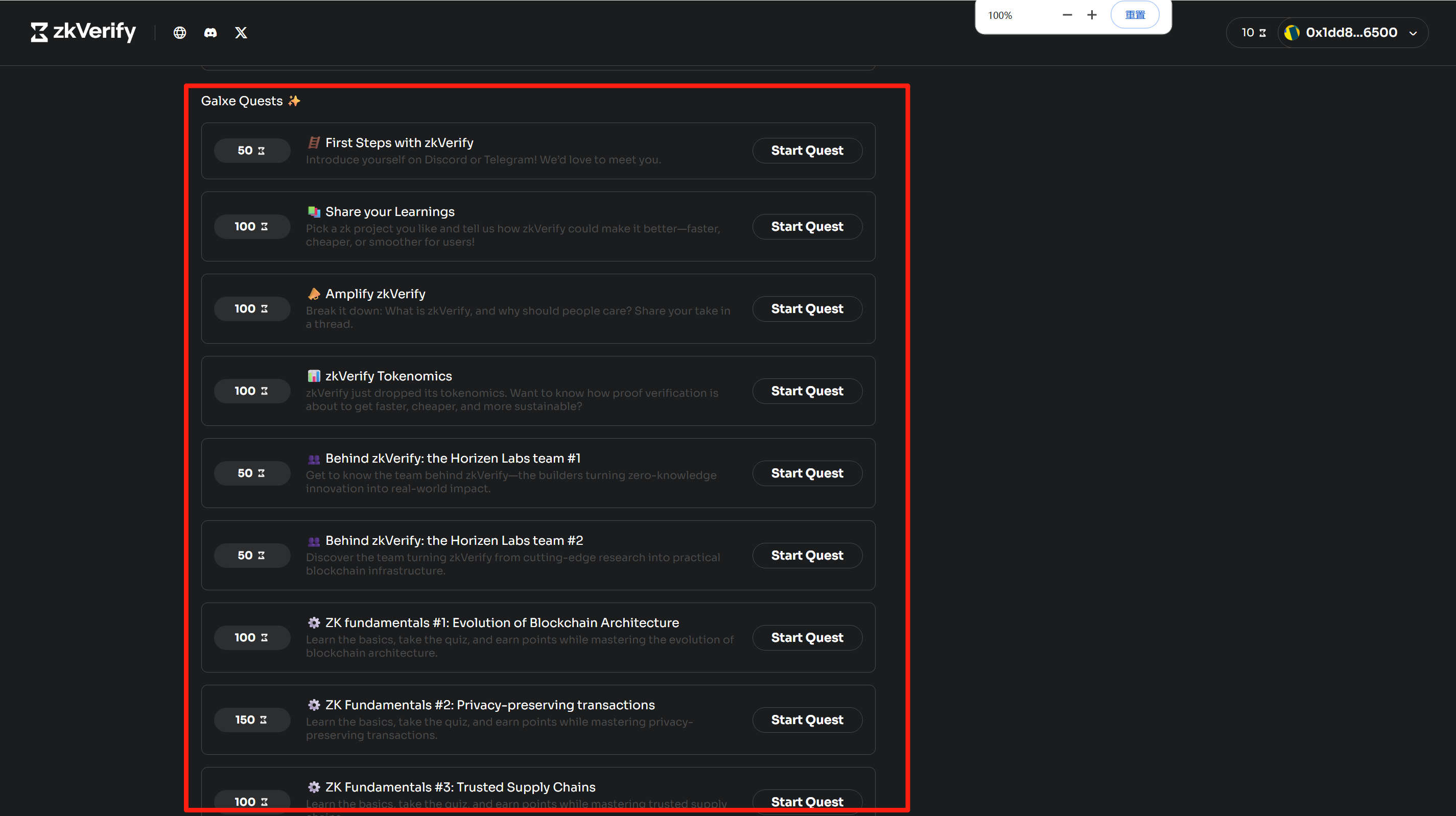Click the chart icon of zkVerify Tokenomics
Viewport: 1456px width, 816px height.
314,376
